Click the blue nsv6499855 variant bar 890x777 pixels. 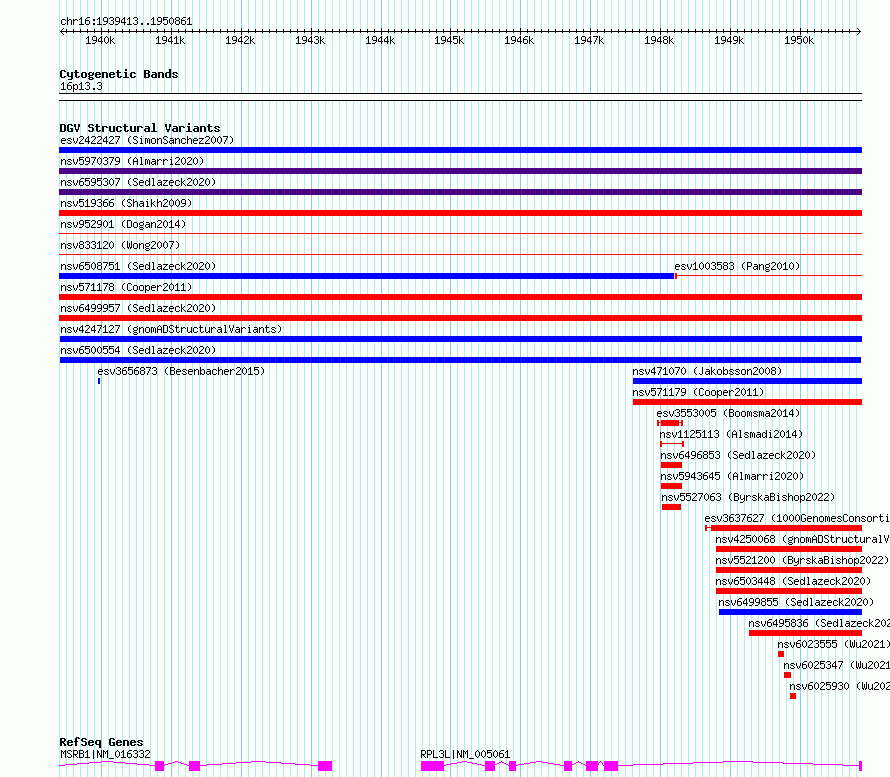(790, 612)
